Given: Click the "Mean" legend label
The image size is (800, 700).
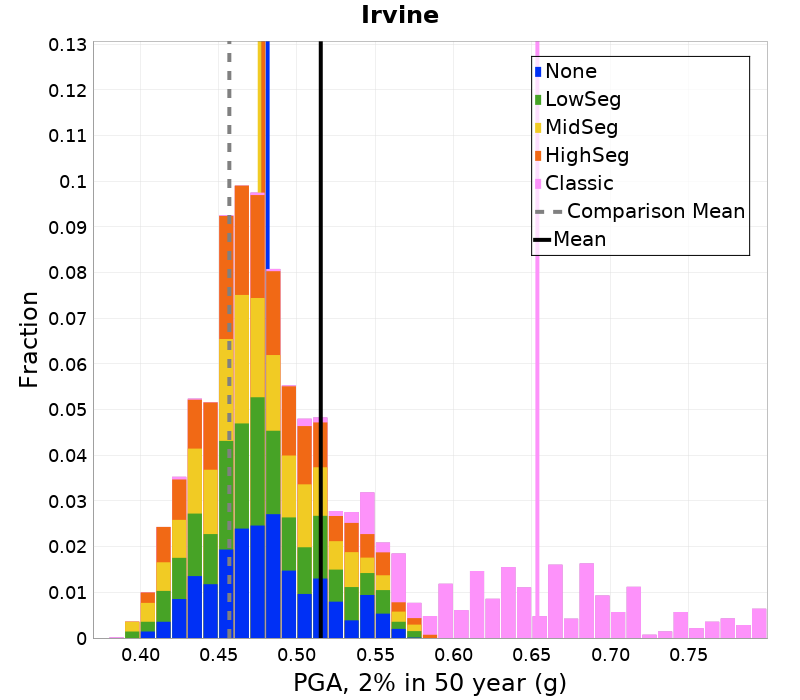Looking at the screenshot, I should [x=580, y=240].
